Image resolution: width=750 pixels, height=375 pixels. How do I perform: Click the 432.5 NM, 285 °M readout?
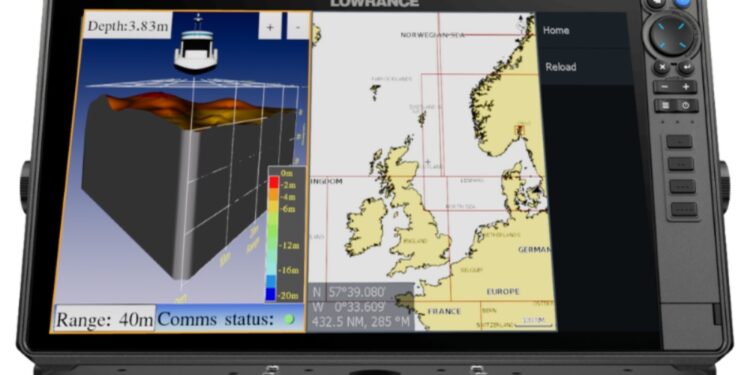coord(361,322)
